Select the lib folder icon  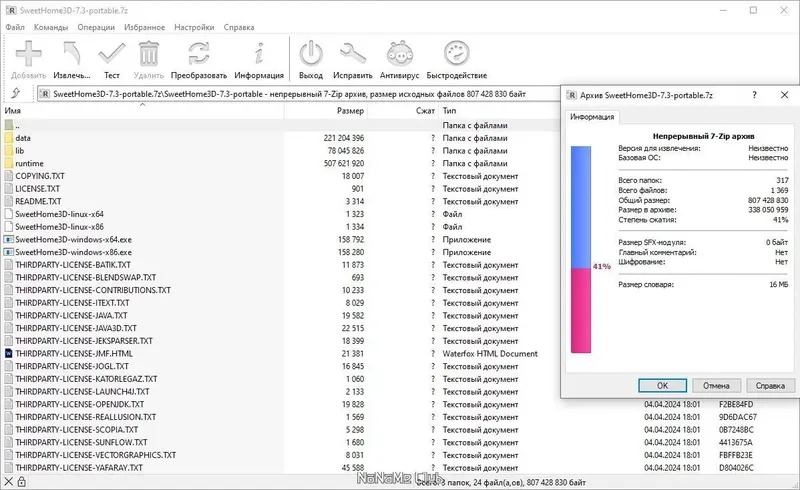pos(9,151)
